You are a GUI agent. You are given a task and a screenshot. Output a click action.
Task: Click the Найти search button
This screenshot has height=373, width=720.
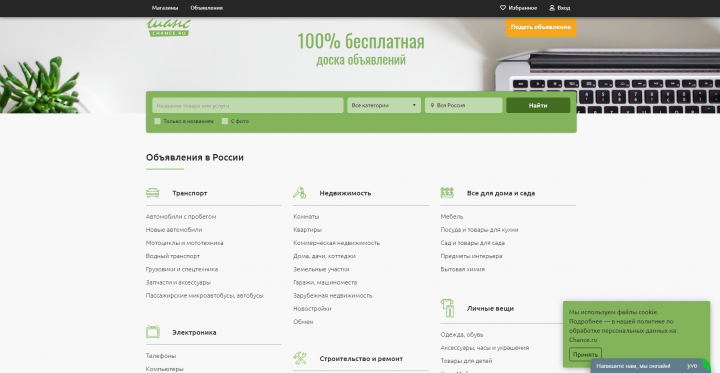(538, 105)
